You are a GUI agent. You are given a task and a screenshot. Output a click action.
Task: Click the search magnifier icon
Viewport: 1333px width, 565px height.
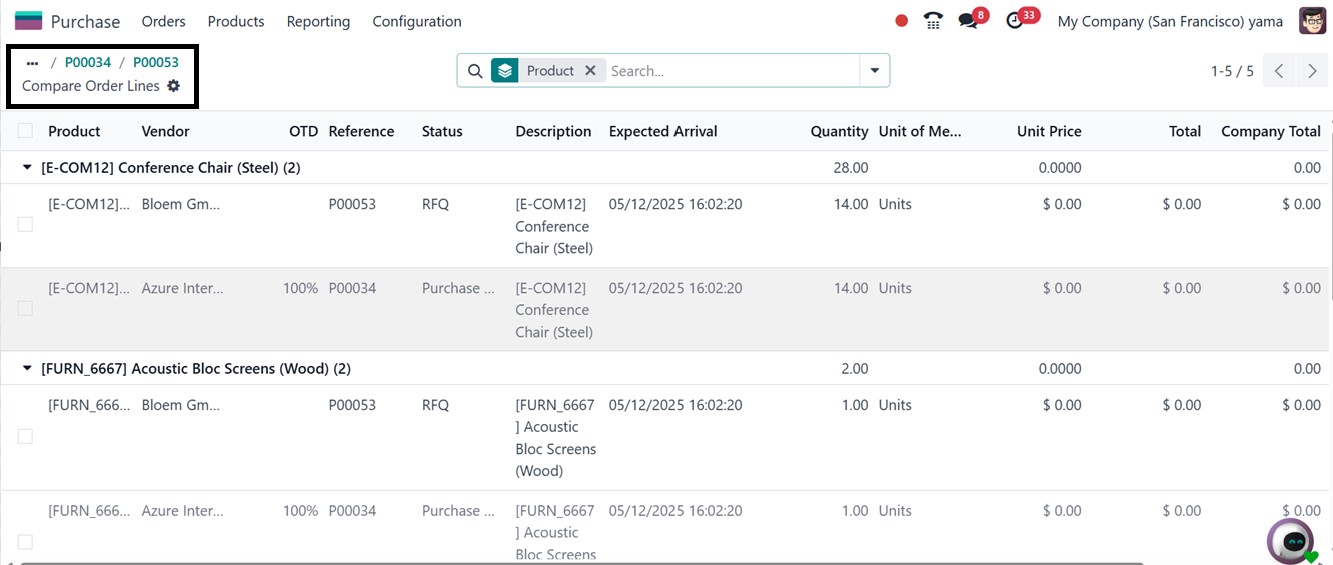coord(475,71)
